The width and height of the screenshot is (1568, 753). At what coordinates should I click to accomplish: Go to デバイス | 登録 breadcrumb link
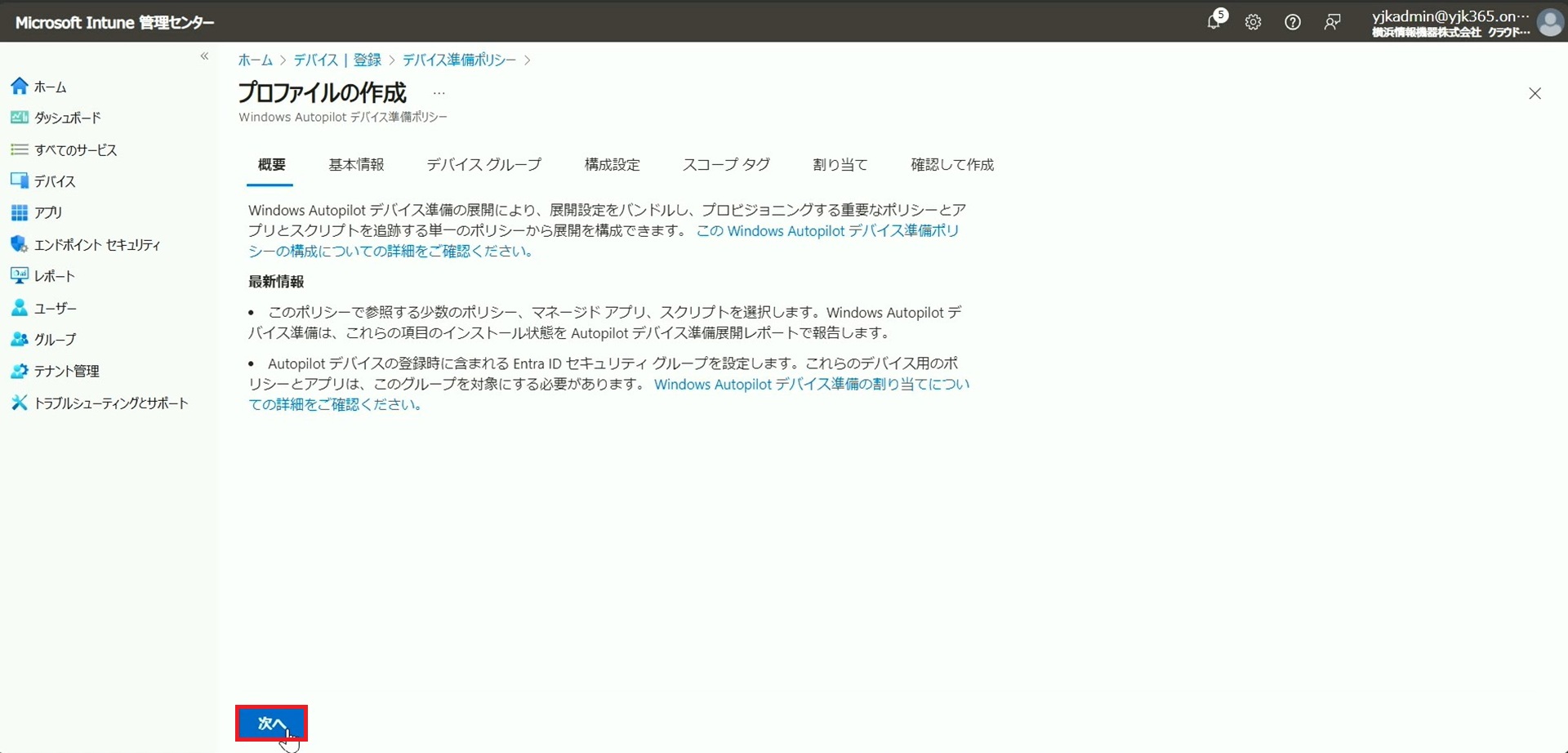pos(337,60)
